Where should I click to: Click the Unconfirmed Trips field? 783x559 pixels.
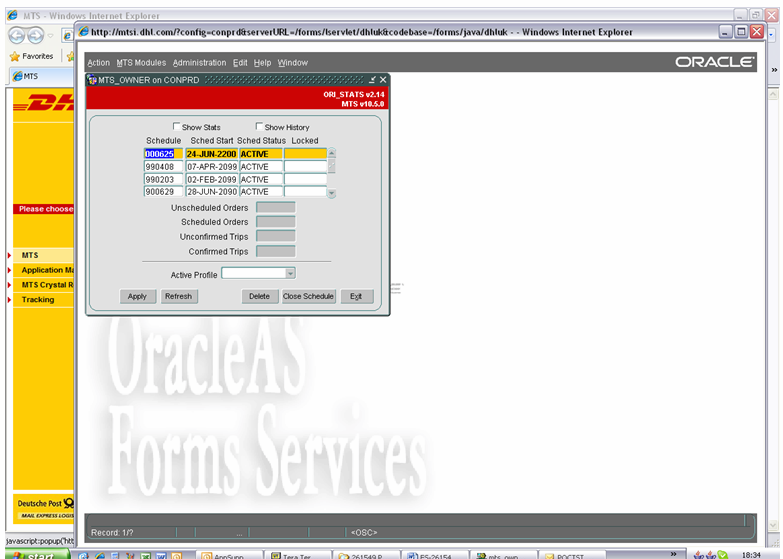point(276,236)
